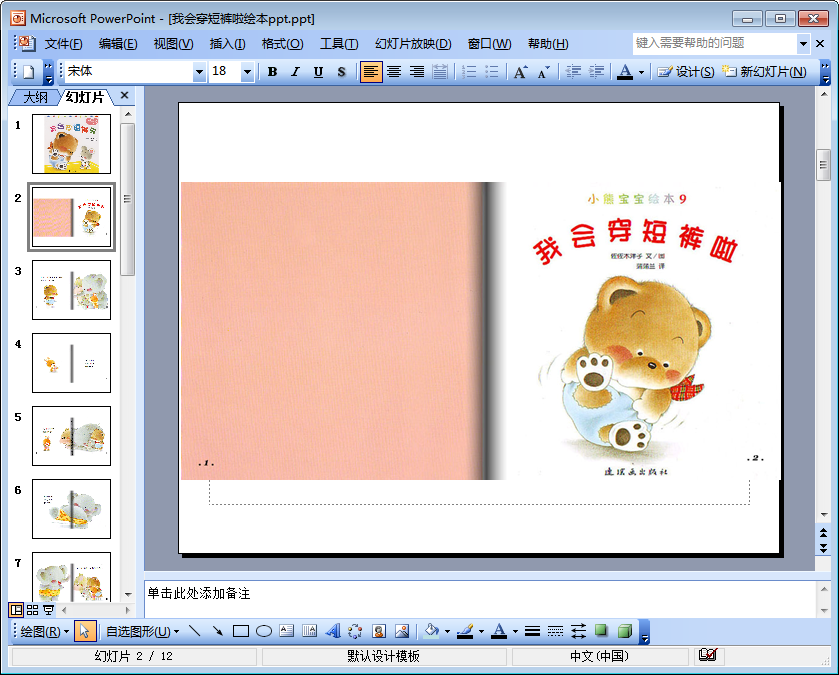Screen dimensions: 839x675
Task: Click the fill color bucket
Action: [x=431, y=632]
